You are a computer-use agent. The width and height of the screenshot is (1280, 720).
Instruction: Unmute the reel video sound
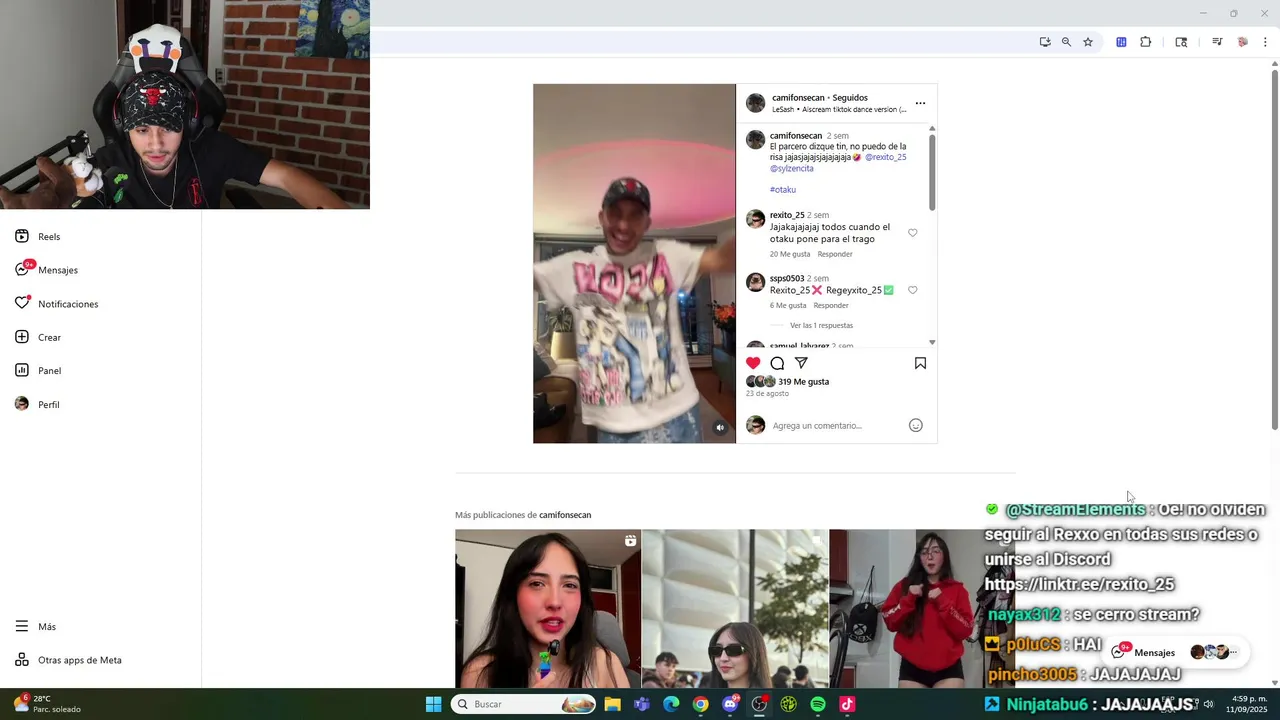point(719,427)
